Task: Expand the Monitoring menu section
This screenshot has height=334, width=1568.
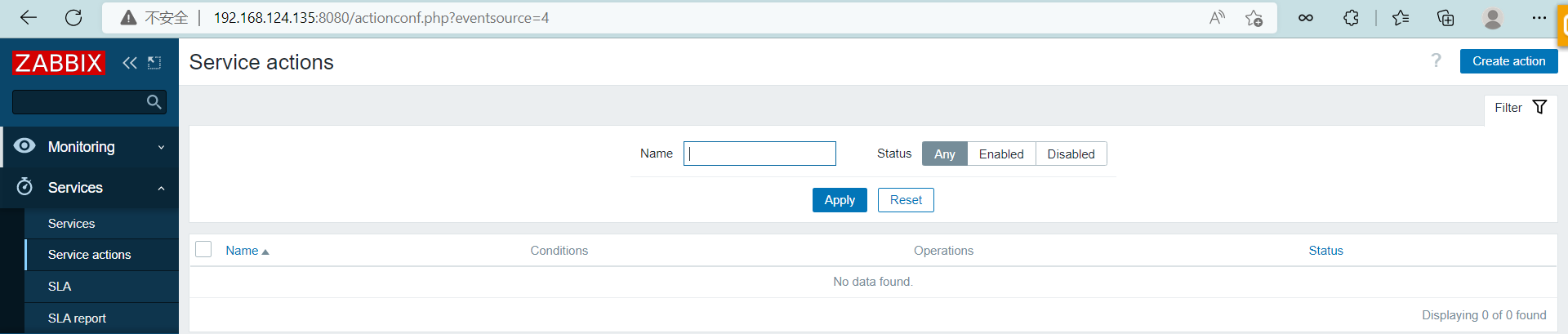Action: point(90,147)
